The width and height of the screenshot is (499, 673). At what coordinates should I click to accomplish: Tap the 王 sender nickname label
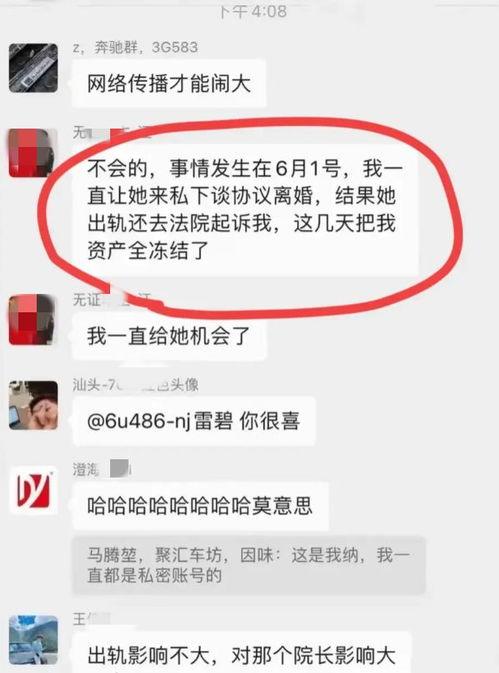click(91, 619)
